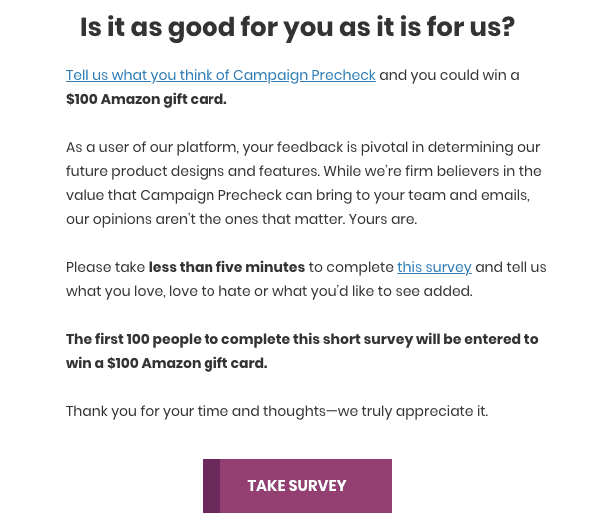Click the question mark ending the headline
The image size is (592, 532).
[508, 27]
